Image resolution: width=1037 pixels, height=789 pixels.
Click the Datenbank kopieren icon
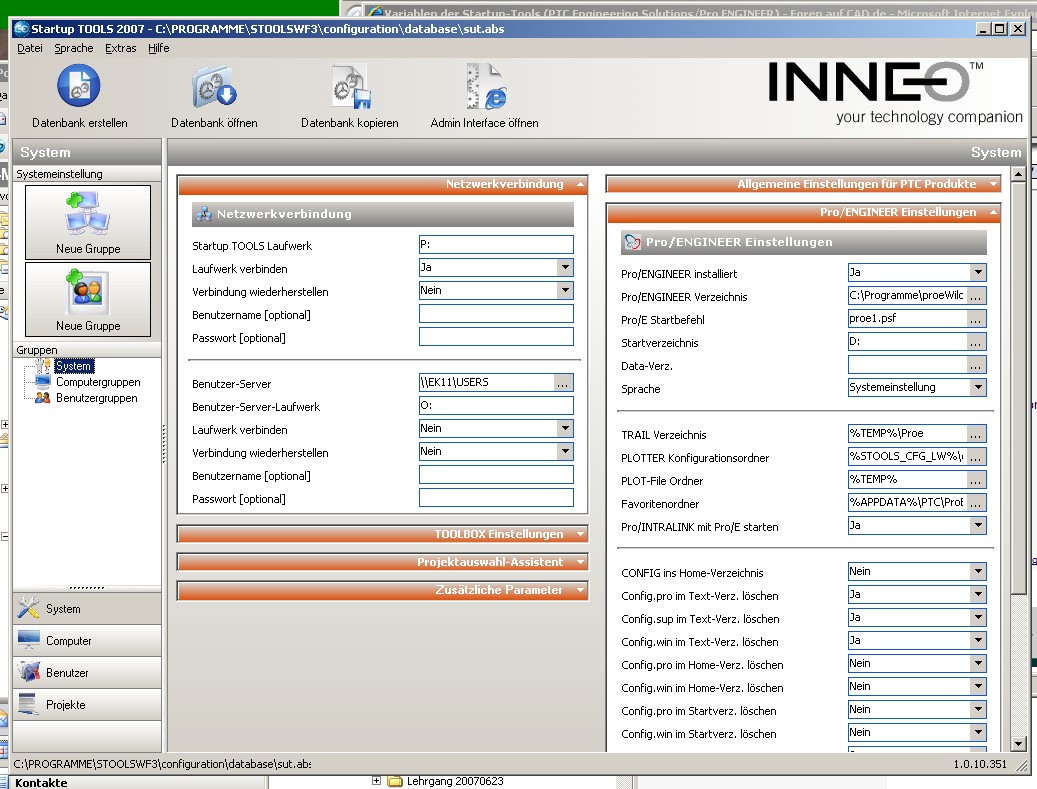tap(351, 87)
